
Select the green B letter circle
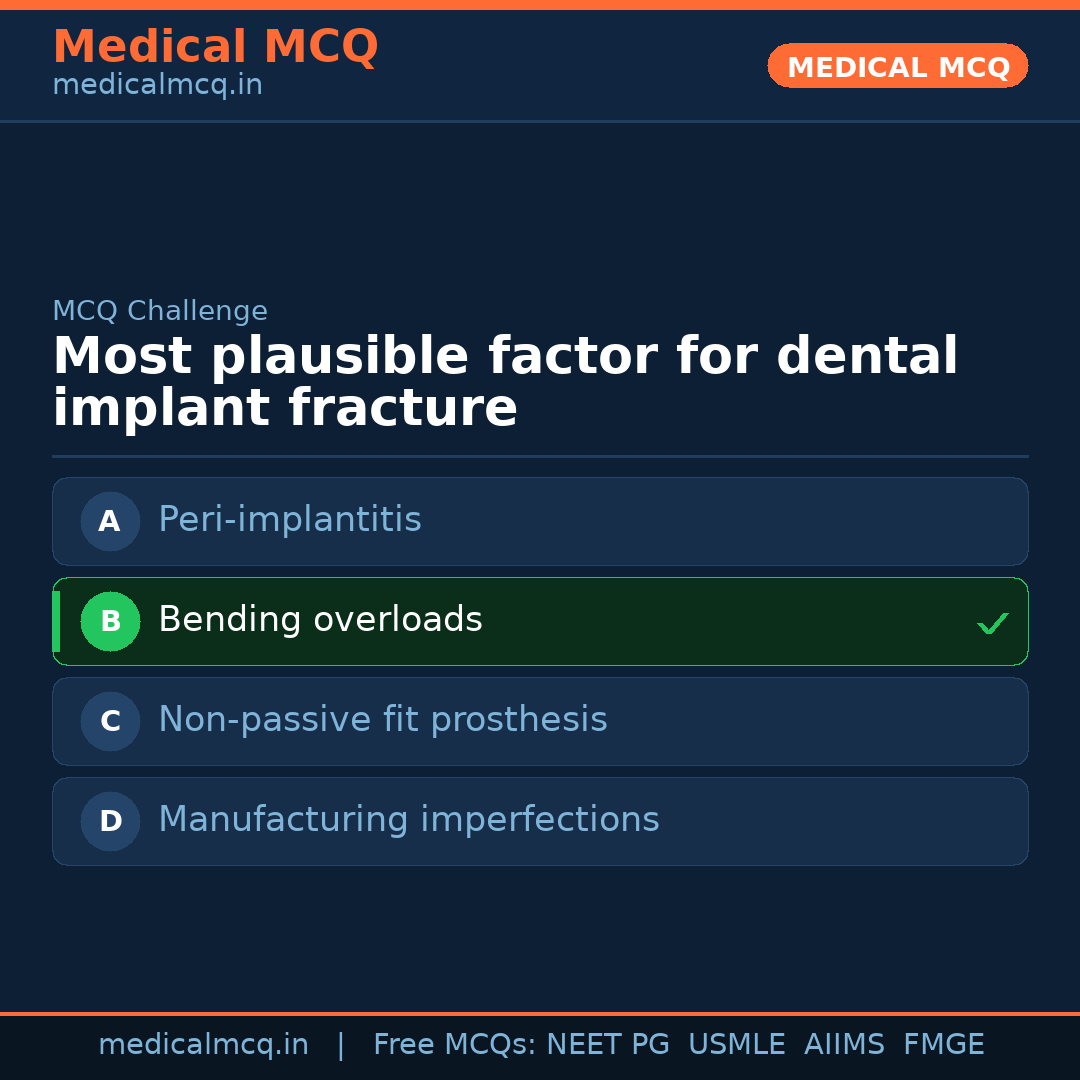point(110,621)
